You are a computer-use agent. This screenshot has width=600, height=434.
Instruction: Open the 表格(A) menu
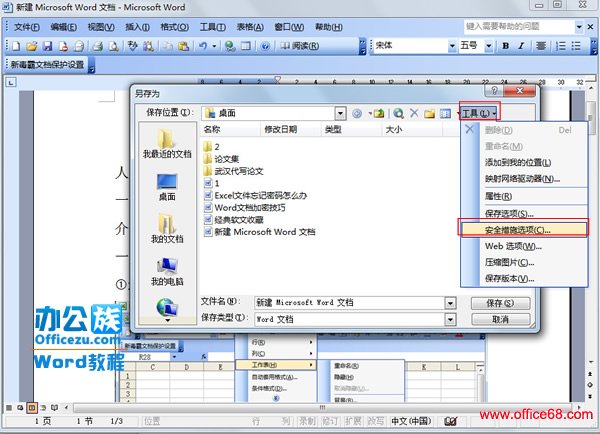[x=250, y=27]
